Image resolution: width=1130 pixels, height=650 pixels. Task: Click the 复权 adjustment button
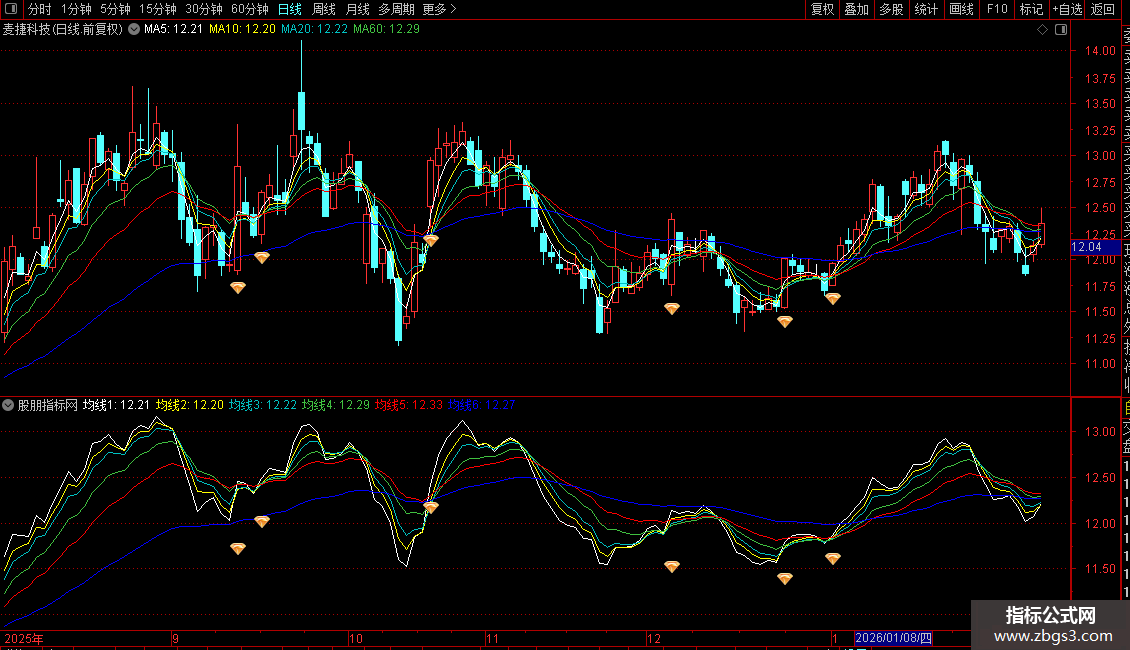tap(822, 9)
